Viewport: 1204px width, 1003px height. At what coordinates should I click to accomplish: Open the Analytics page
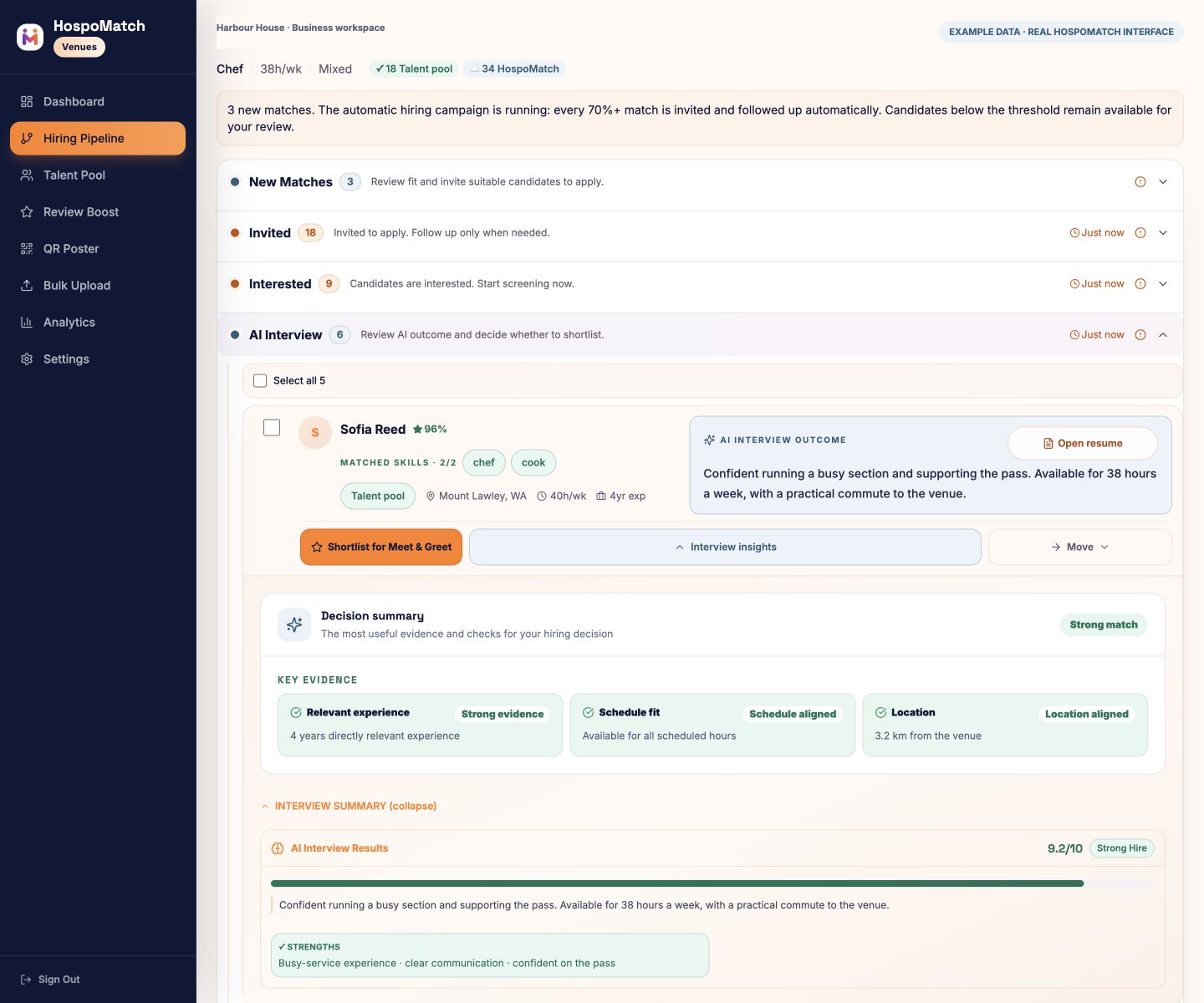[98, 323]
